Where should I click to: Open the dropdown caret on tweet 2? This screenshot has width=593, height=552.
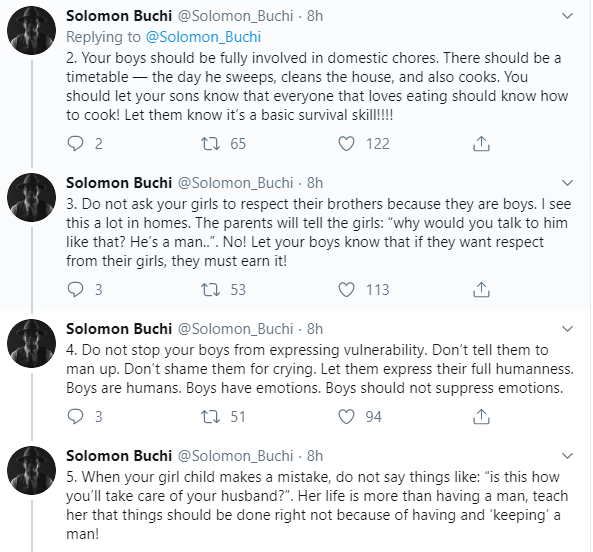567,16
